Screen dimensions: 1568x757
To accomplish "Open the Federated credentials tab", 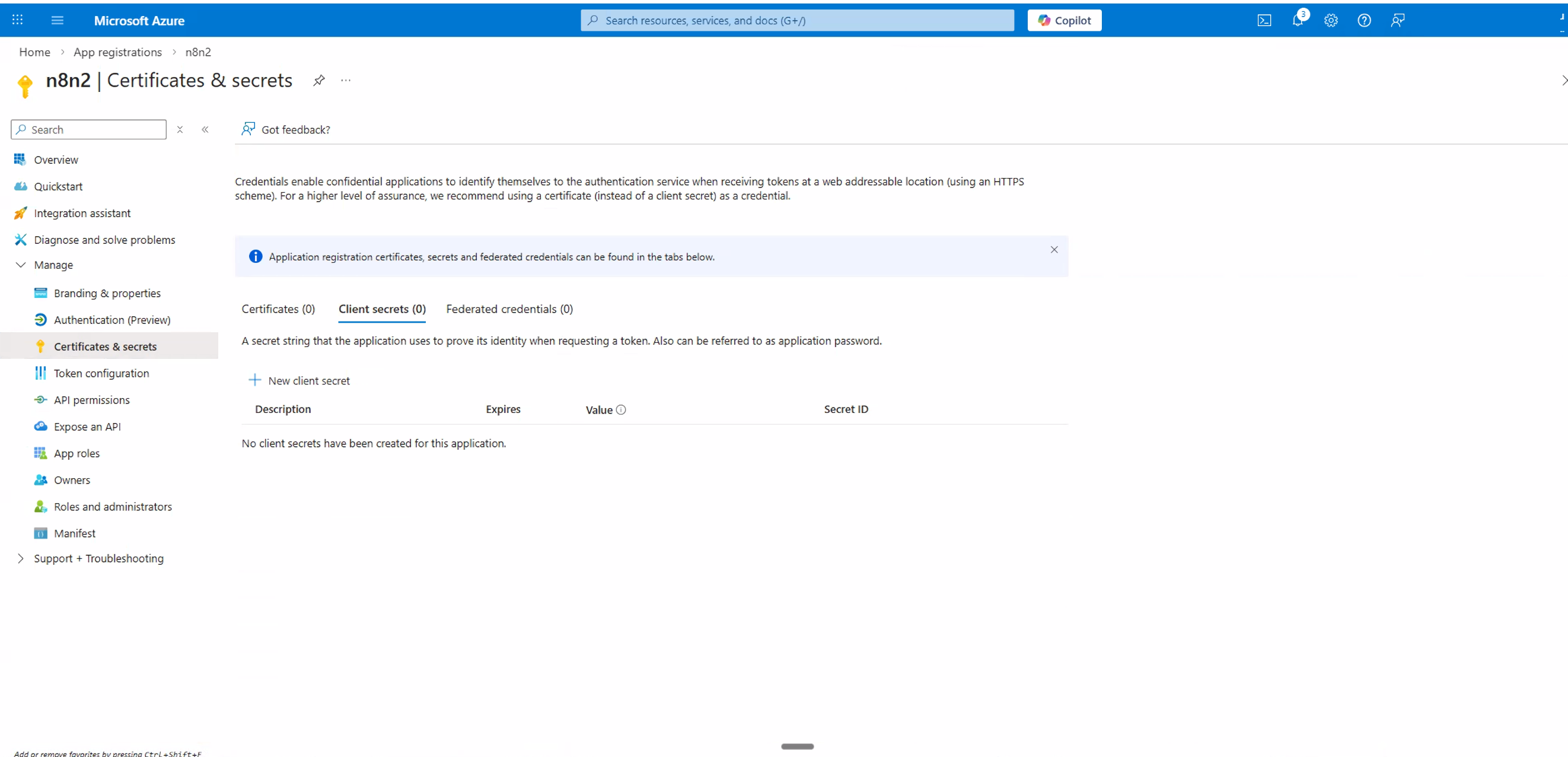I will (509, 308).
